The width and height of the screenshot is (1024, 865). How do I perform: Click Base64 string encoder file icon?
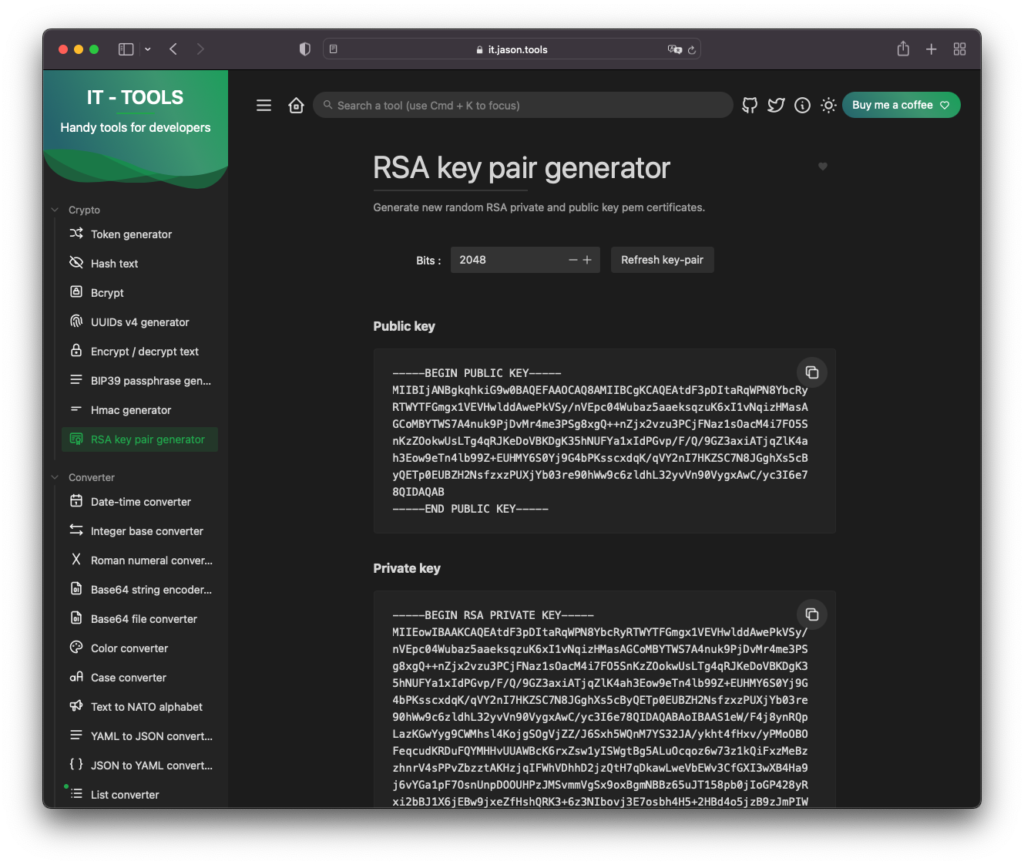76,589
